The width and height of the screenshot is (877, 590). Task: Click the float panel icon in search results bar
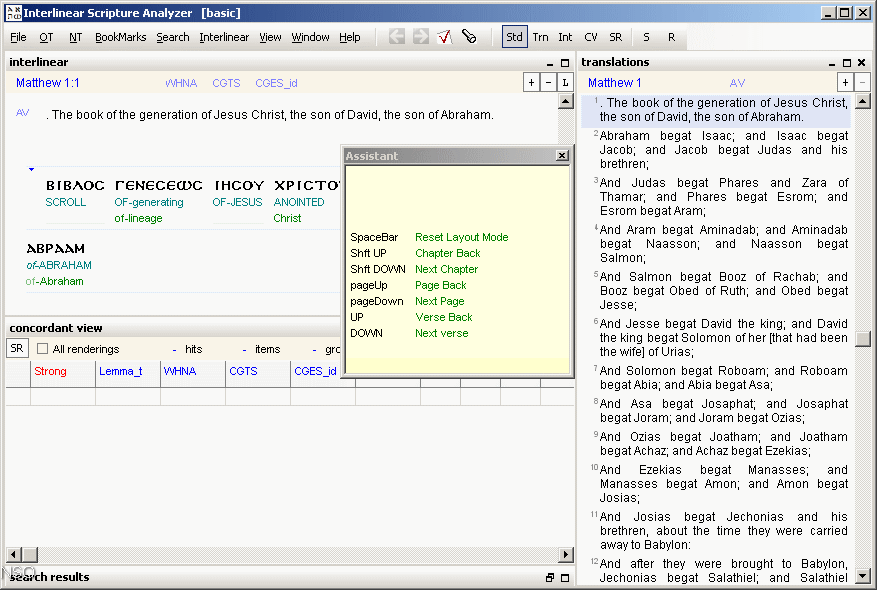coord(549,577)
